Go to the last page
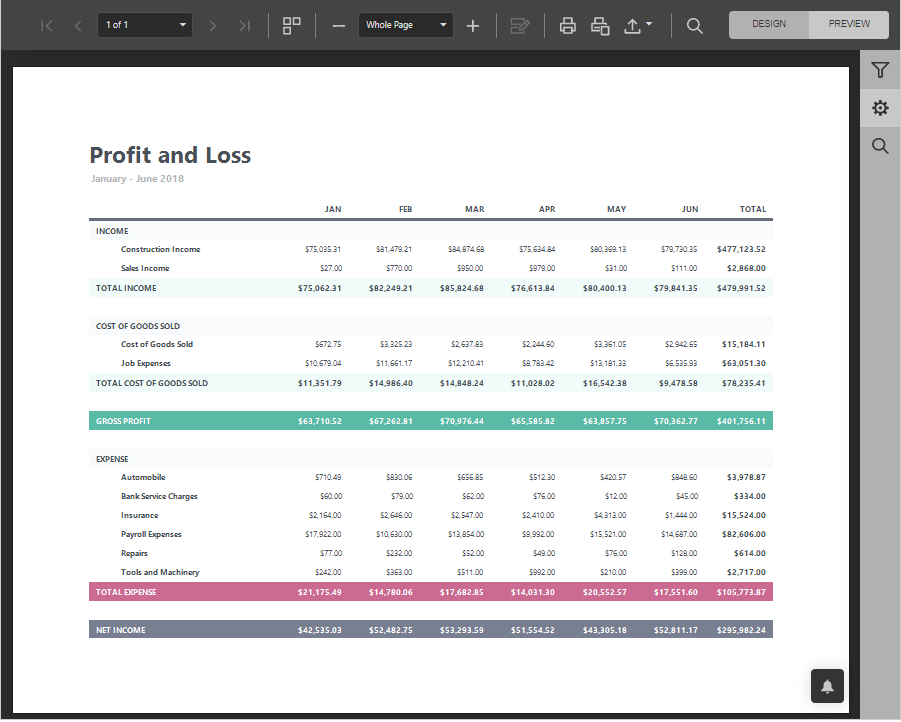Image resolution: width=901 pixels, height=722 pixels. pyautogui.click(x=244, y=25)
